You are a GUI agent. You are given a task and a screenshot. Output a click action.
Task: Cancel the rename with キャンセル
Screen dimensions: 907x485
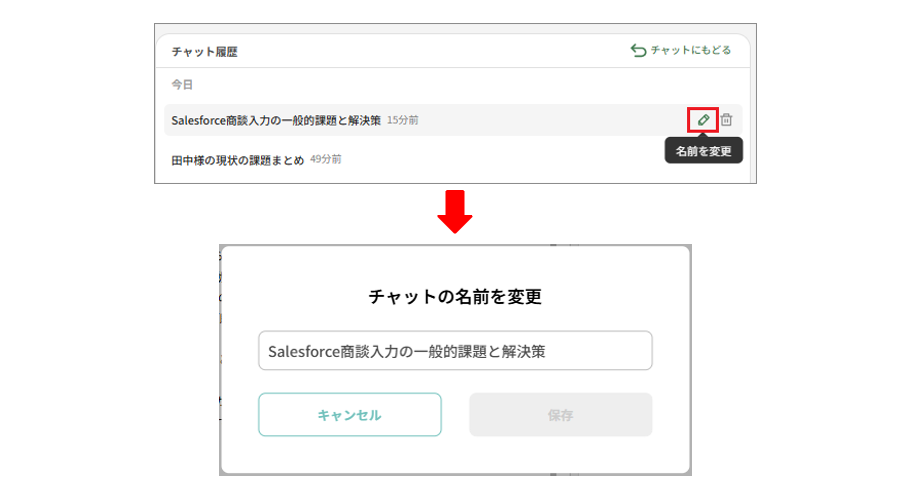click(x=350, y=414)
